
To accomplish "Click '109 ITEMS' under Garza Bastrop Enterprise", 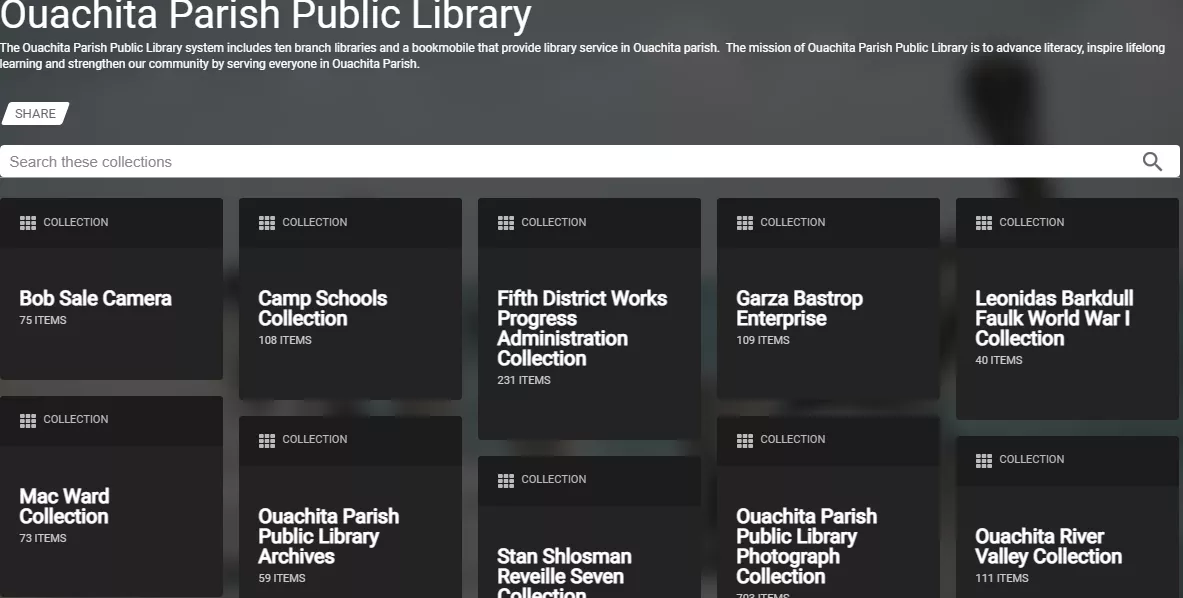I will coord(764,340).
